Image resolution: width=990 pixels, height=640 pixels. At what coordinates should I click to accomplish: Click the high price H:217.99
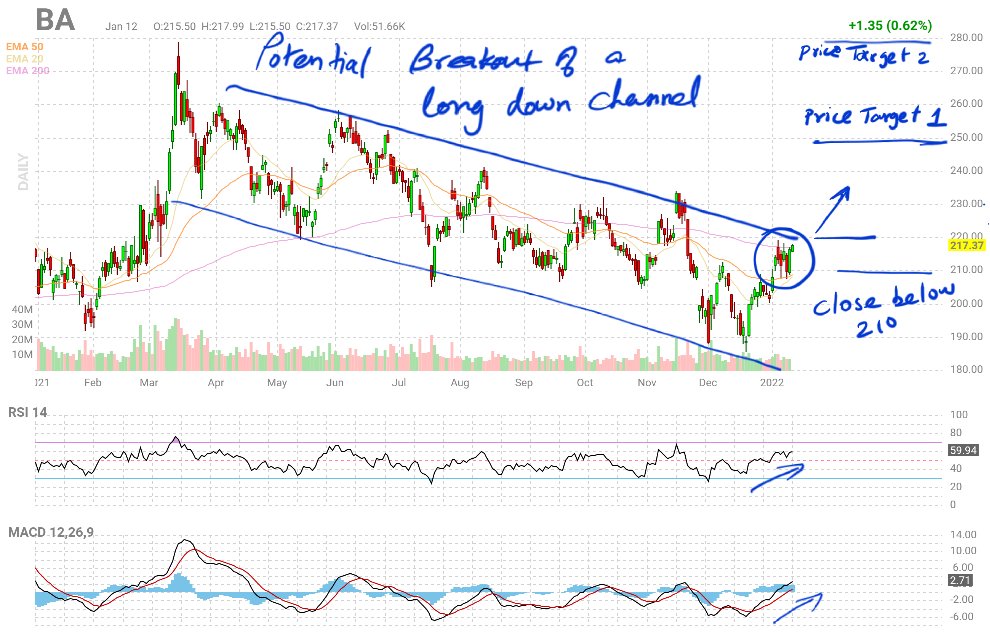[222, 27]
